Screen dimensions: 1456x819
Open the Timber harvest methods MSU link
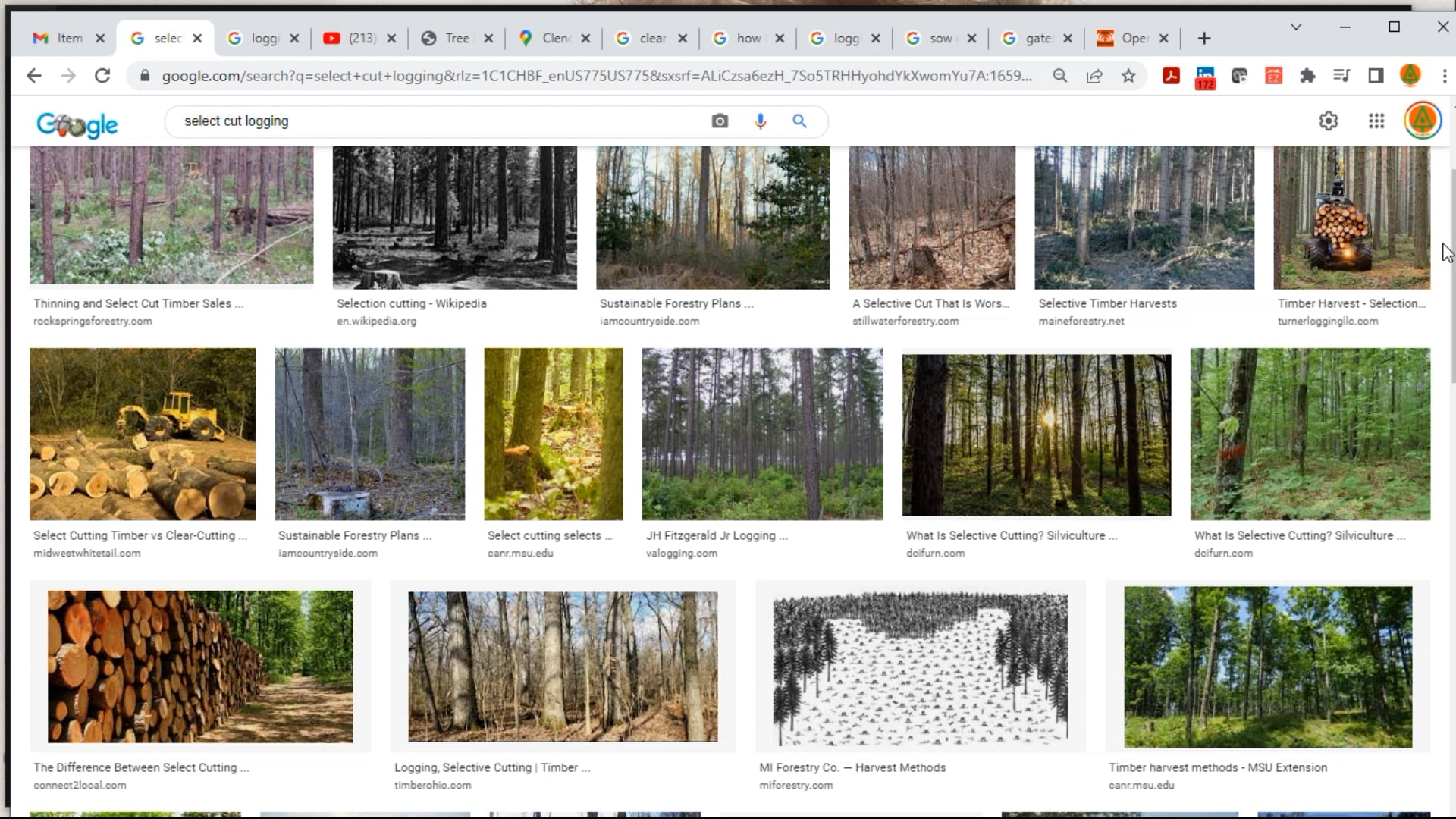pos(1218,767)
